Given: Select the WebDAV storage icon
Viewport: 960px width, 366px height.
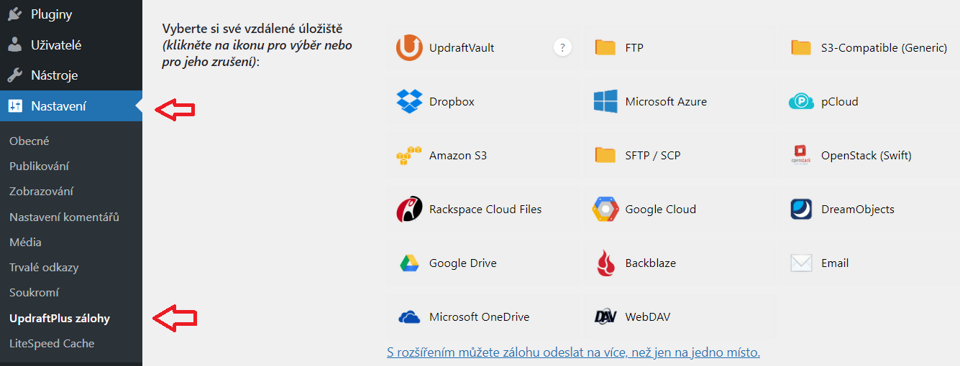Looking at the screenshot, I should [605, 317].
